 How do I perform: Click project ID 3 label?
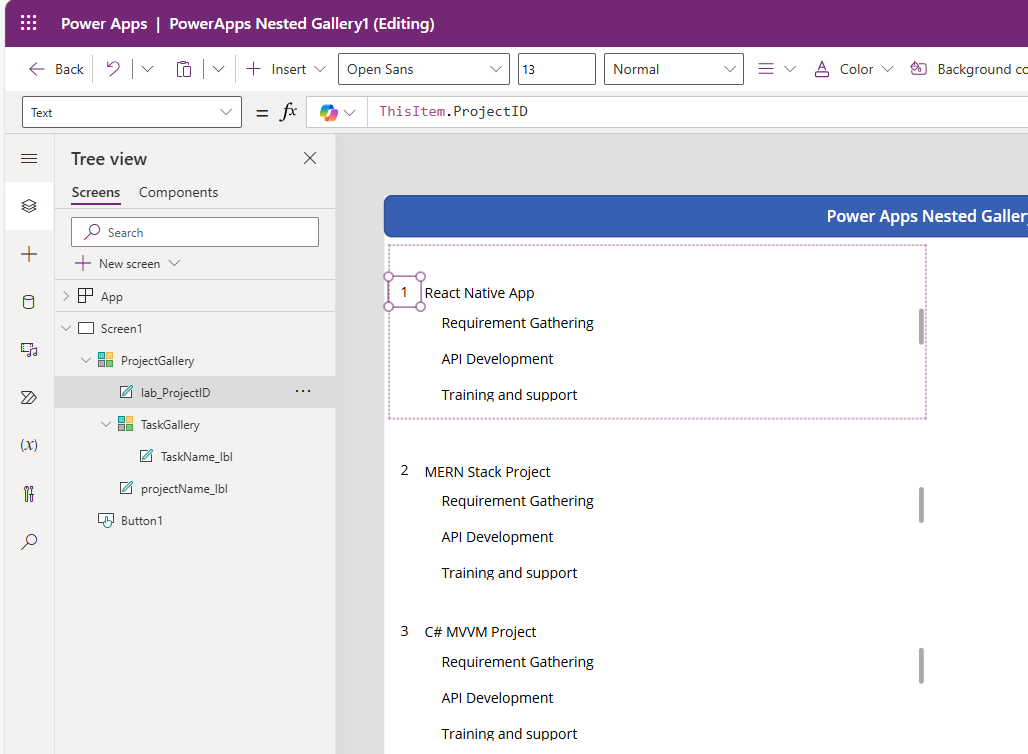pos(405,631)
